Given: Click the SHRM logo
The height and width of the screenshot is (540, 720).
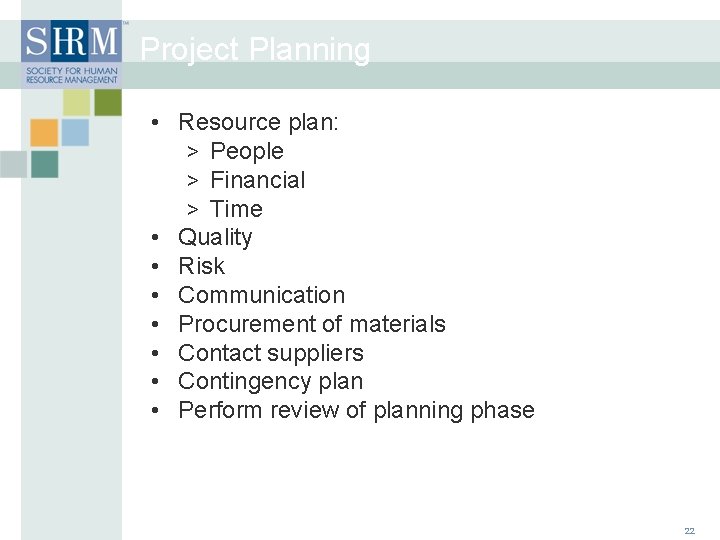Looking at the screenshot, I should click(x=72, y=54).
